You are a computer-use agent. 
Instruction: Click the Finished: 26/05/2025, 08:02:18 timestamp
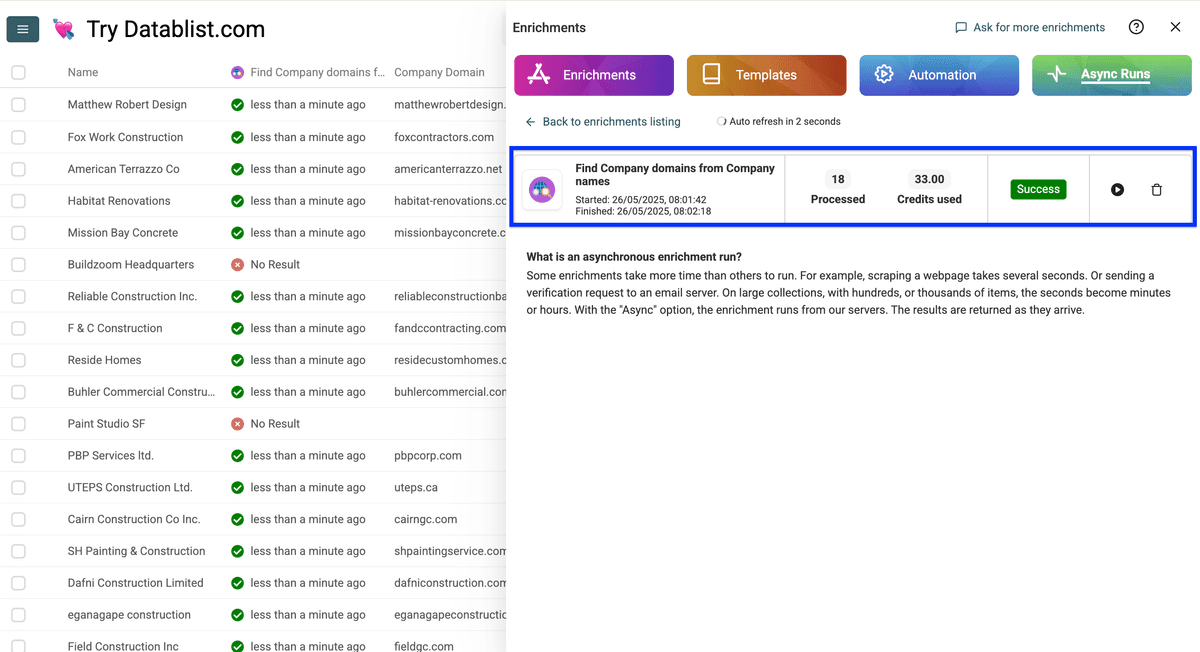pyautogui.click(x=643, y=211)
